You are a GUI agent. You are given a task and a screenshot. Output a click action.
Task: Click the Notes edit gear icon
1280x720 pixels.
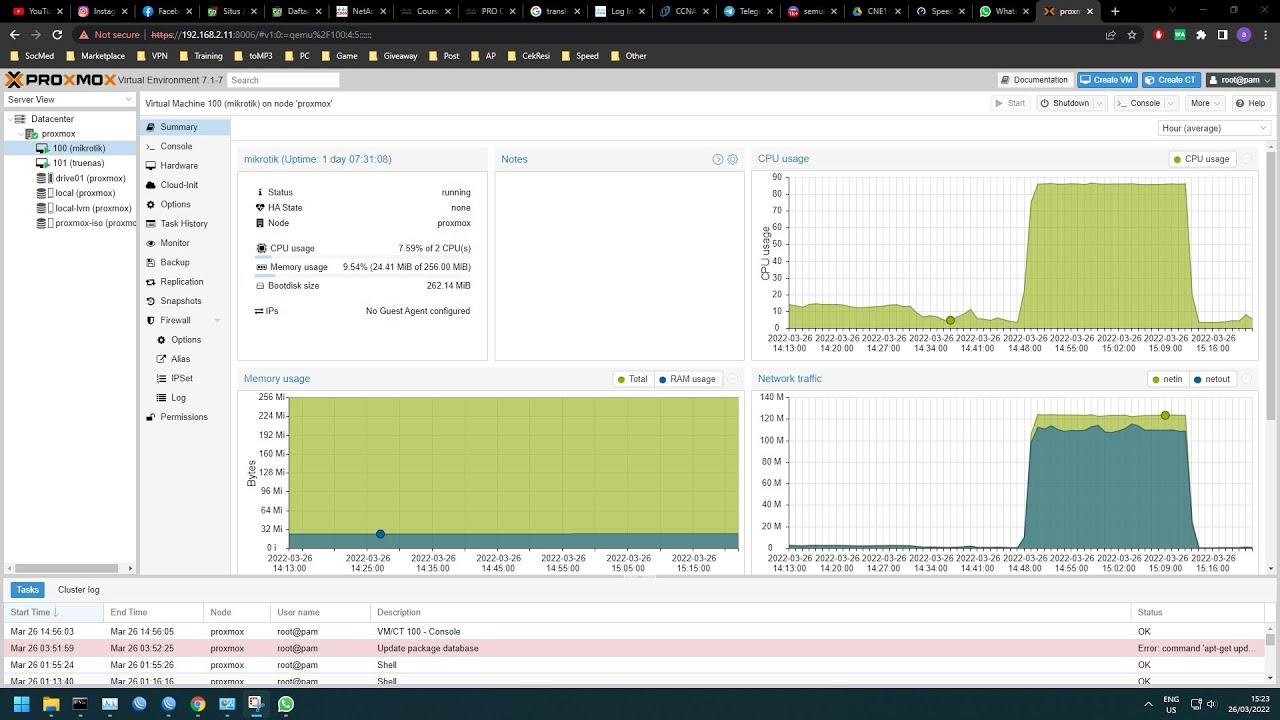(733, 160)
